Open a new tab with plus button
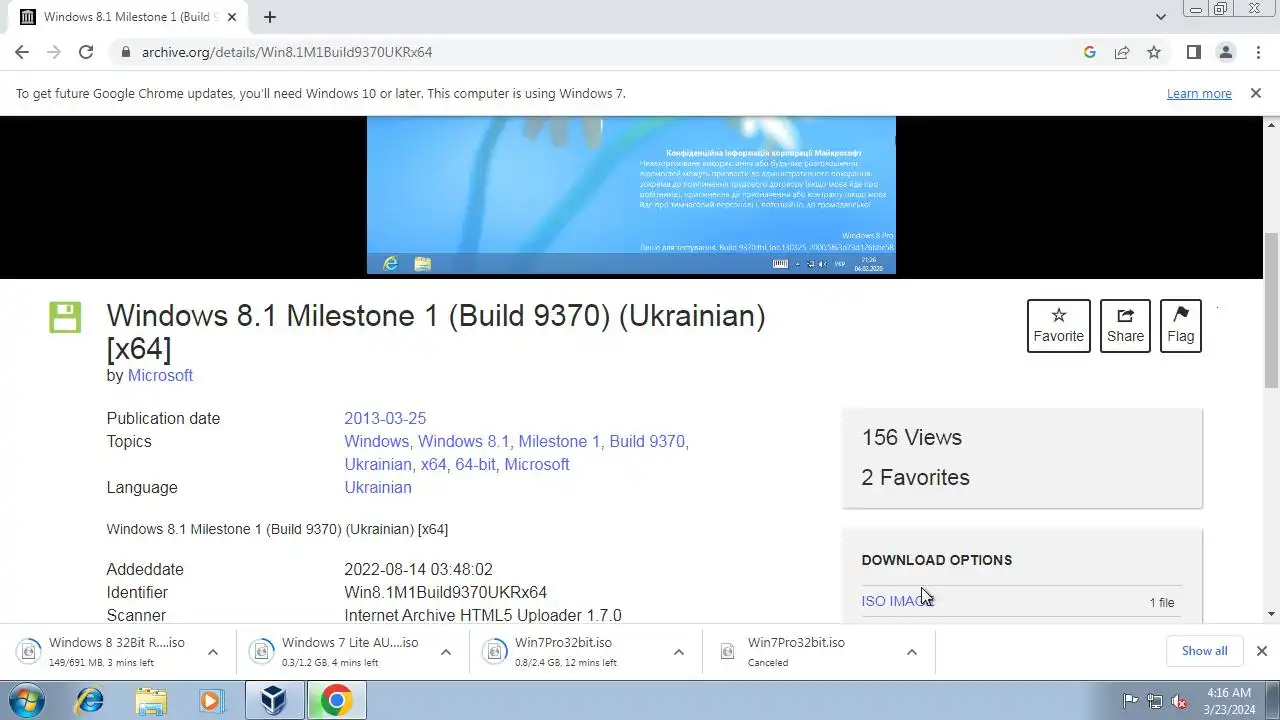Image resolution: width=1280 pixels, height=720 pixels. click(269, 17)
